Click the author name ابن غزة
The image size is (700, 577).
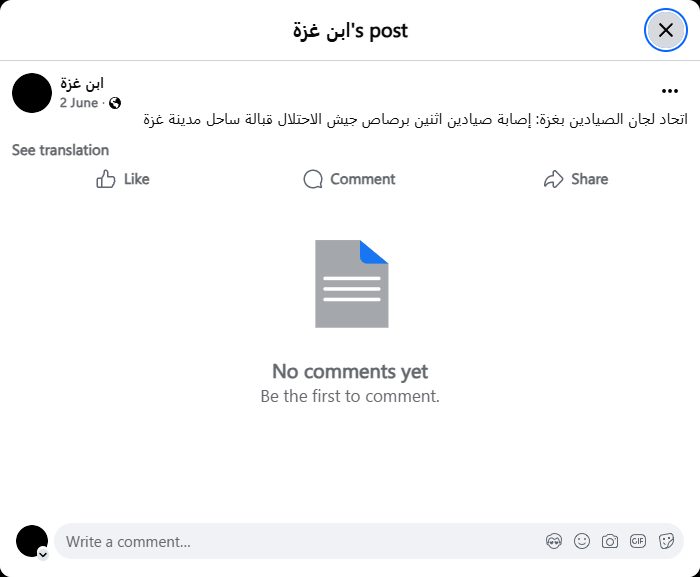pos(82,83)
